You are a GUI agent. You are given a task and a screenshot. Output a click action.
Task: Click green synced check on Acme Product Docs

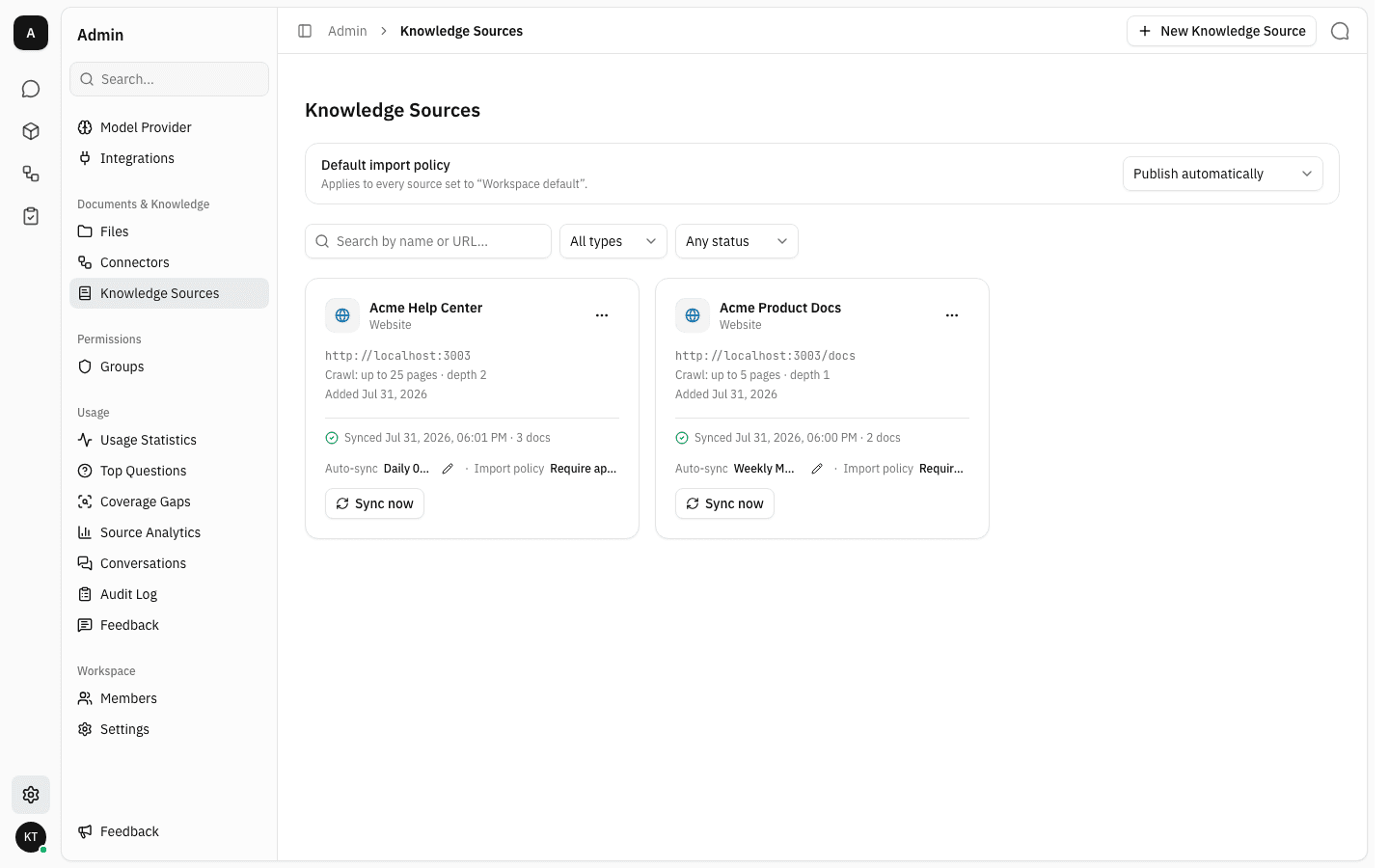coord(682,438)
